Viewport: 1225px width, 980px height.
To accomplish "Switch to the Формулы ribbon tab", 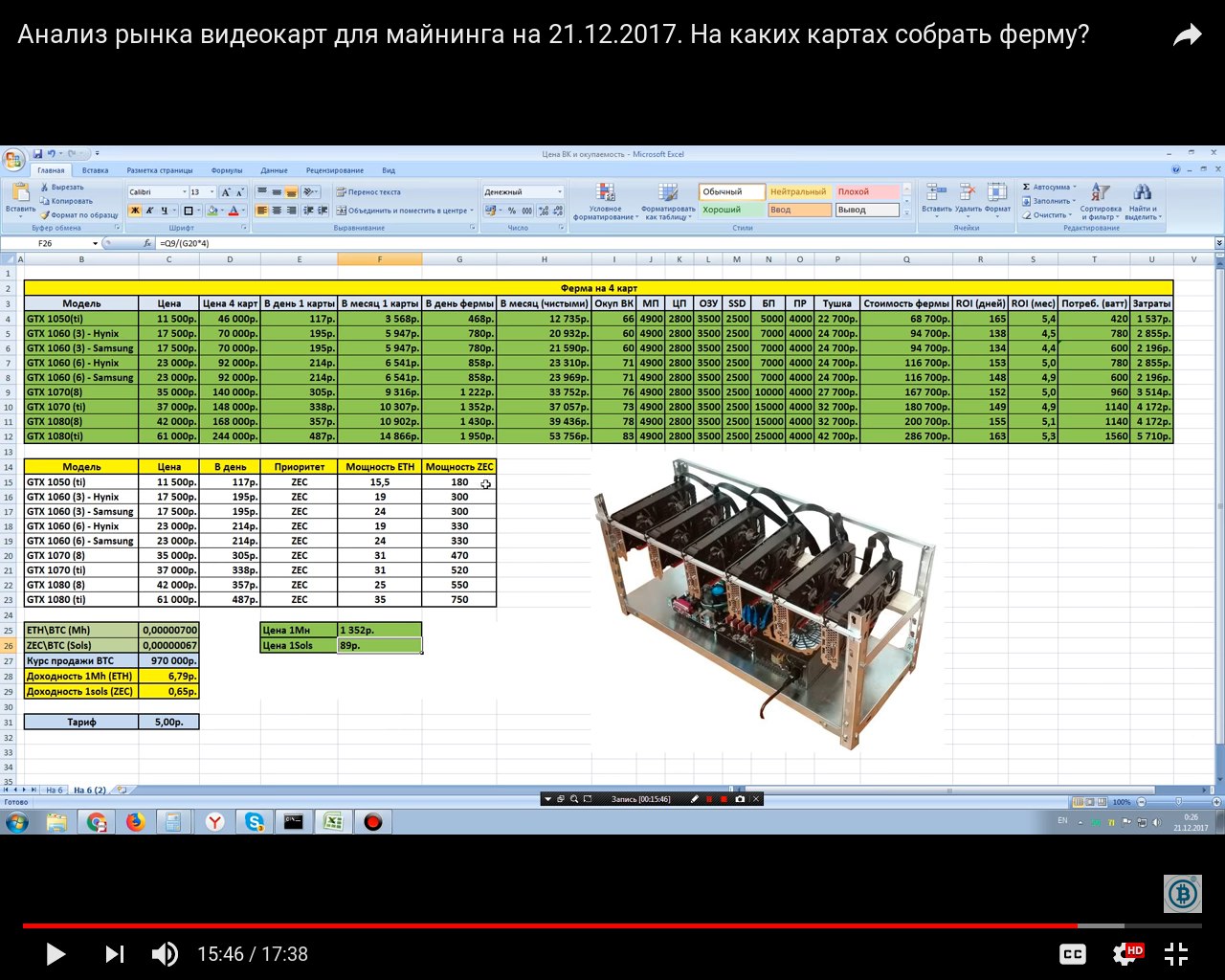I will (x=227, y=170).
